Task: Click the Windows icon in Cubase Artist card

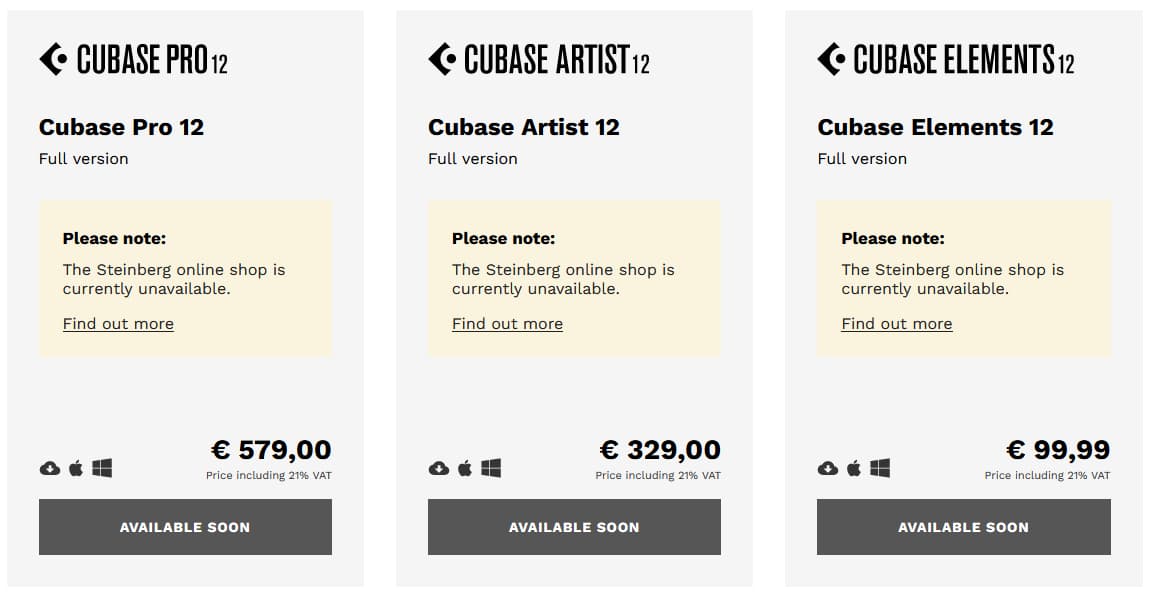Action: pyautogui.click(x=491, y=468)
